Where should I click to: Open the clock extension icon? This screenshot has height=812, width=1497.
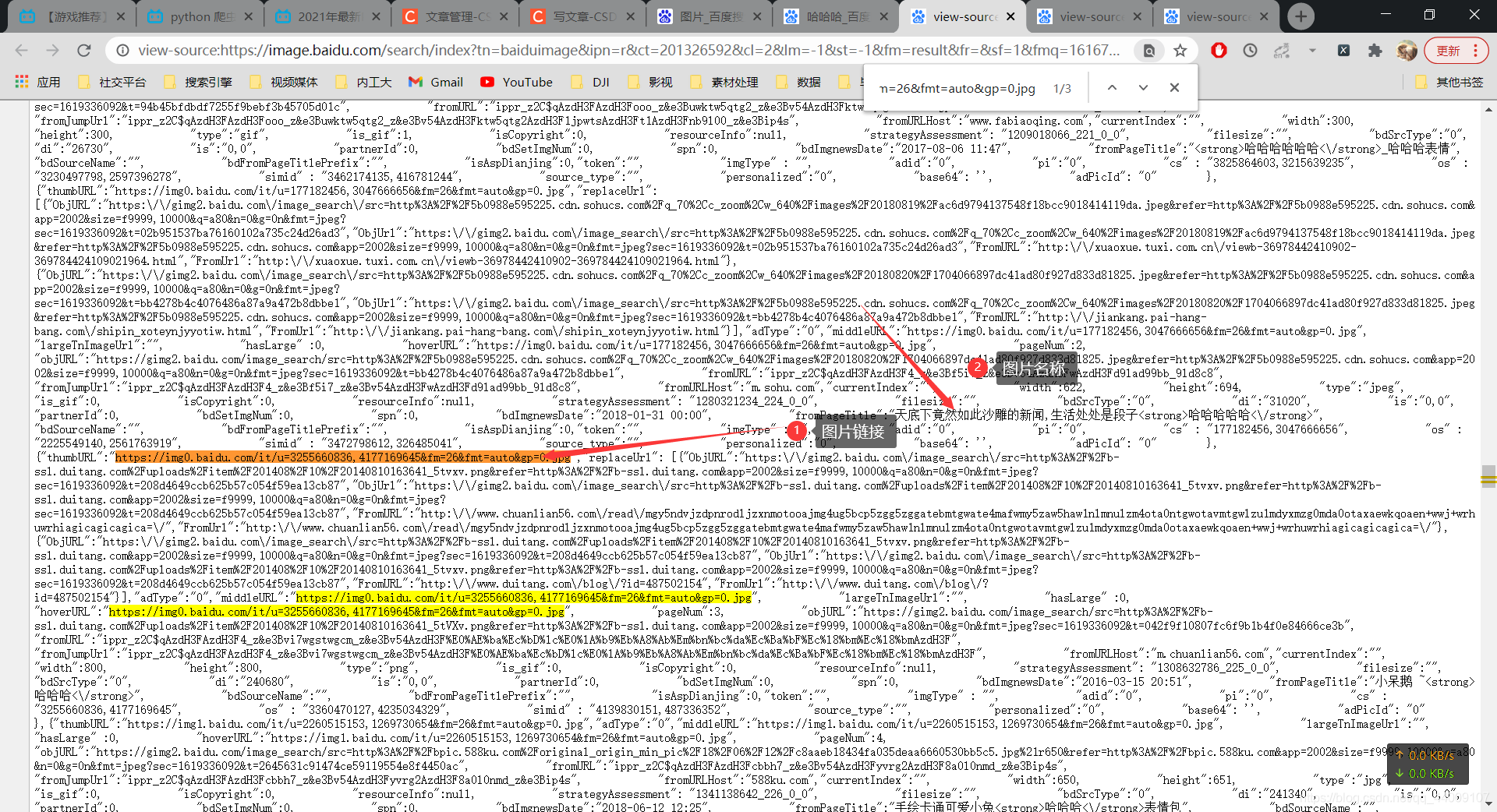pos(1250,51)
